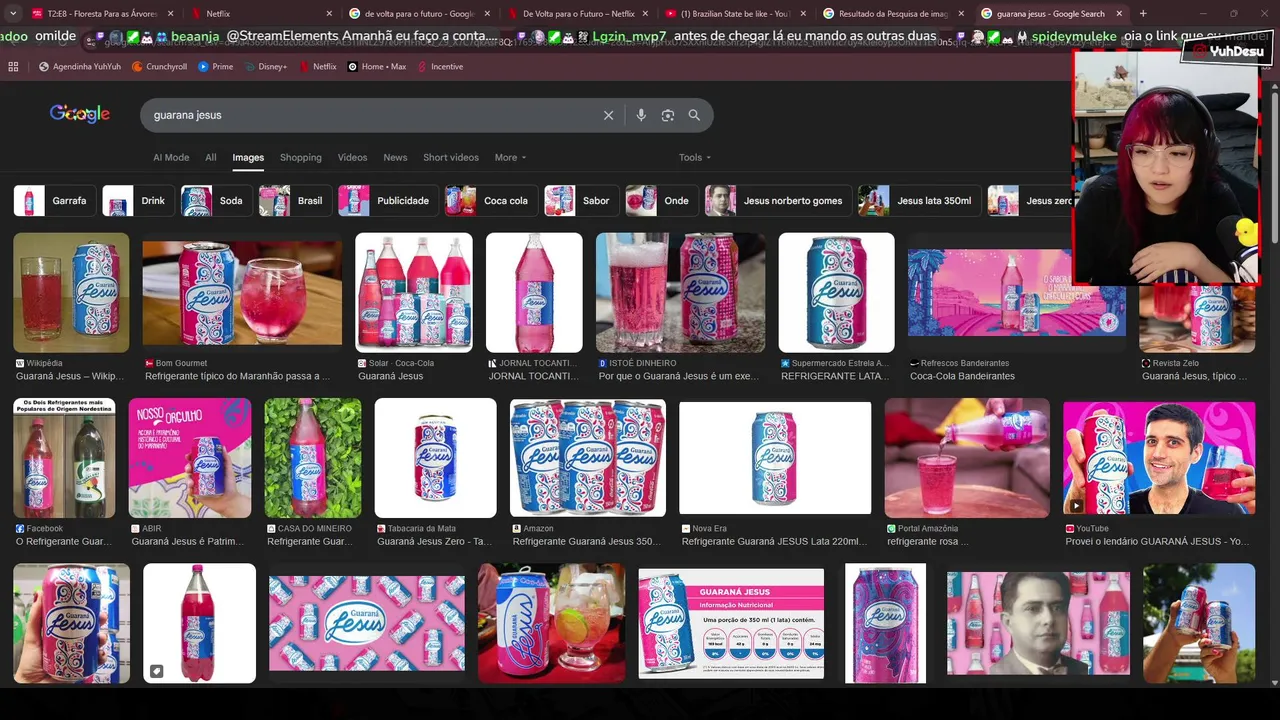Image resolution: width=1280 pixels, height=720 pixels.
Task: Open the apps grid in bookmarks bar
Action: point(13,67)
